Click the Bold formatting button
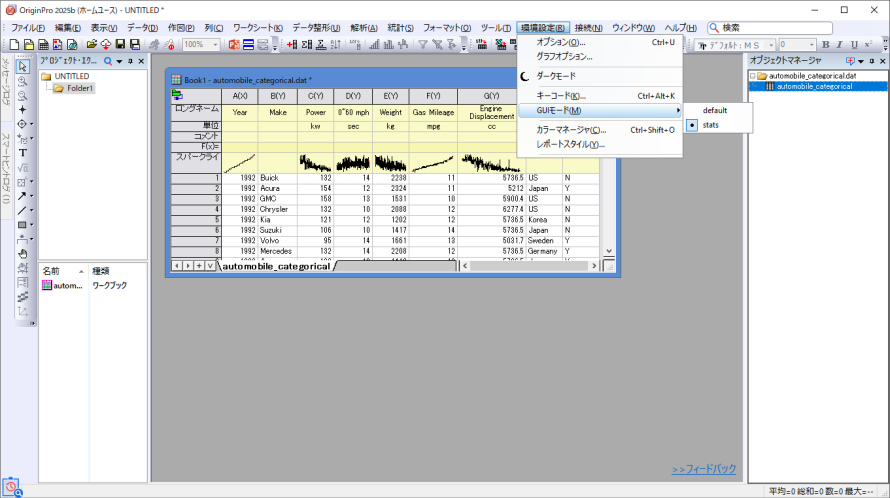The image size is (890, 498). pyautogui.click(x=825, y=44)
